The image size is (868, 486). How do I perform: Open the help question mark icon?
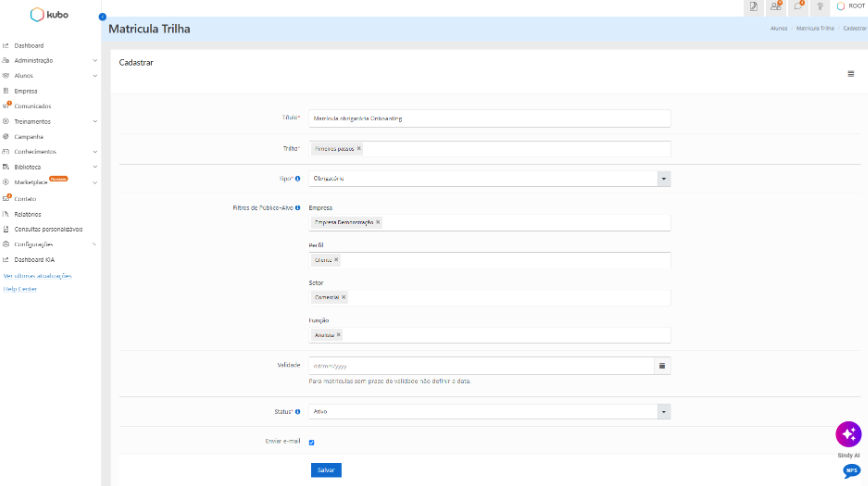coord(820,7)
